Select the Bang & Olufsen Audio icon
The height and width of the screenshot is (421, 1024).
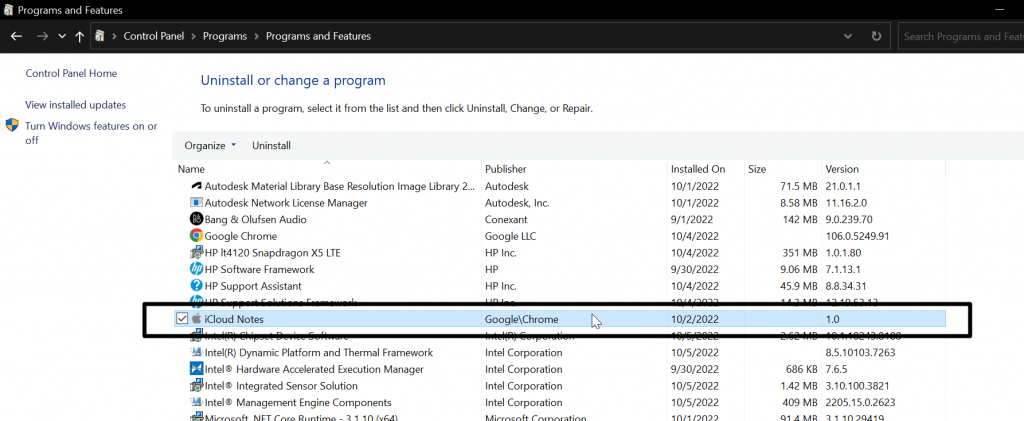pos(196,219)
